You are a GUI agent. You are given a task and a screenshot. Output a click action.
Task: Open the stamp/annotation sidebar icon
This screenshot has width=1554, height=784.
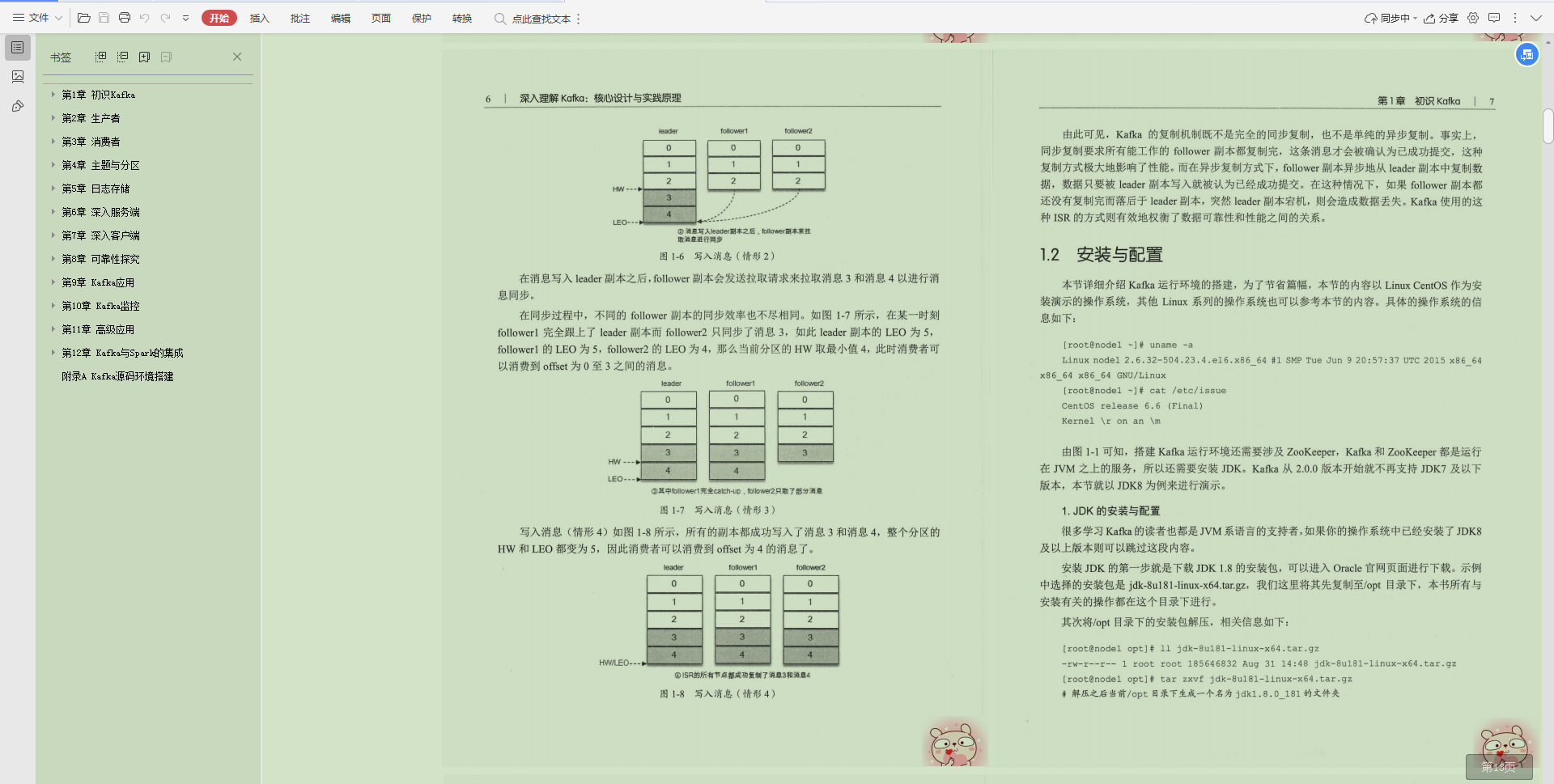17,106
